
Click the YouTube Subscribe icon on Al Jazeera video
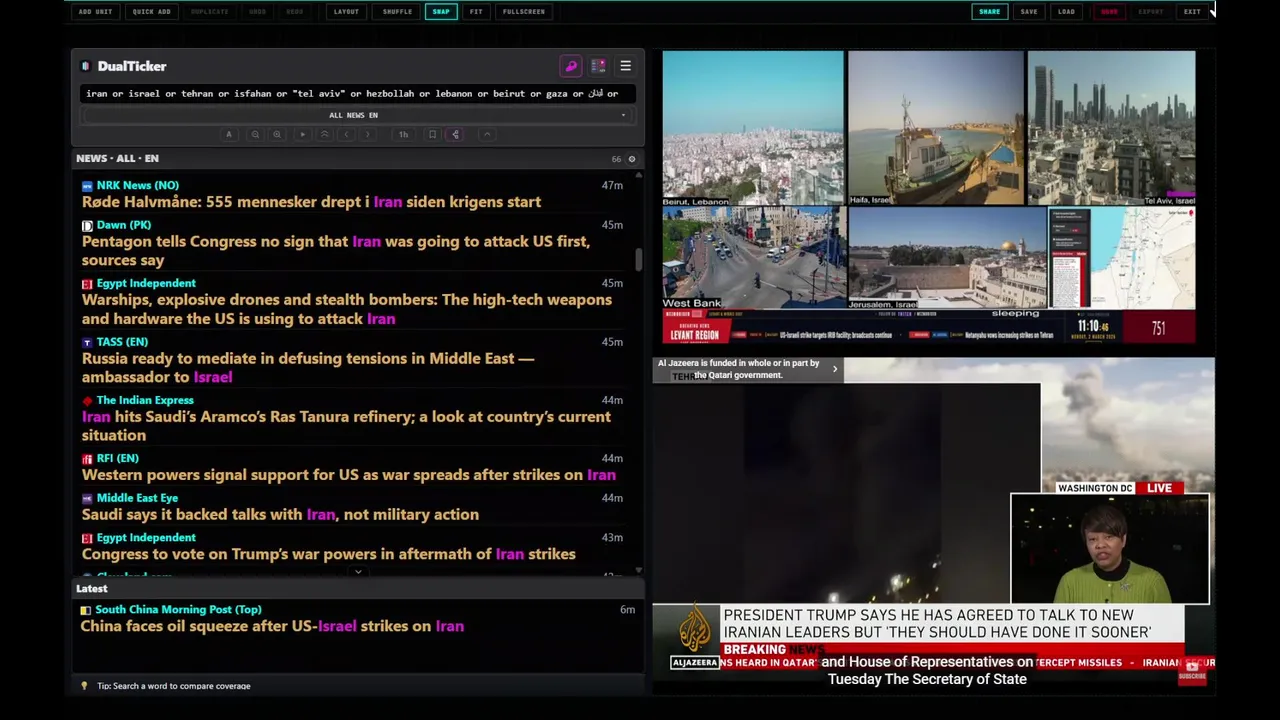(1192, 670)
